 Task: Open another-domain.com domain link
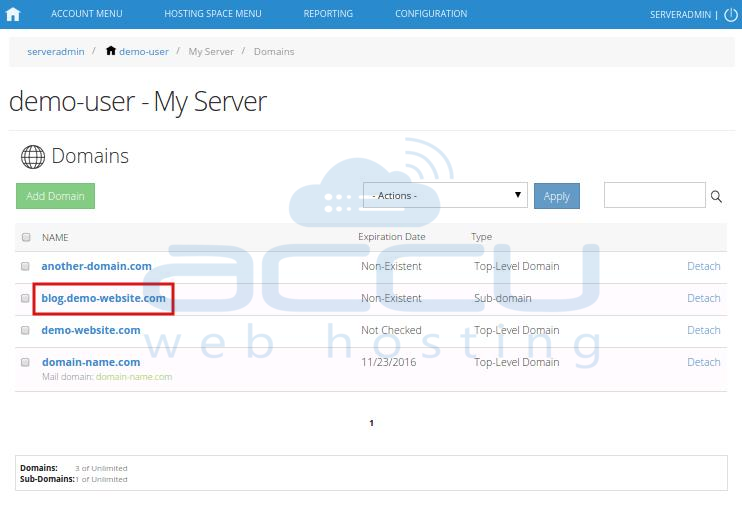97,266
